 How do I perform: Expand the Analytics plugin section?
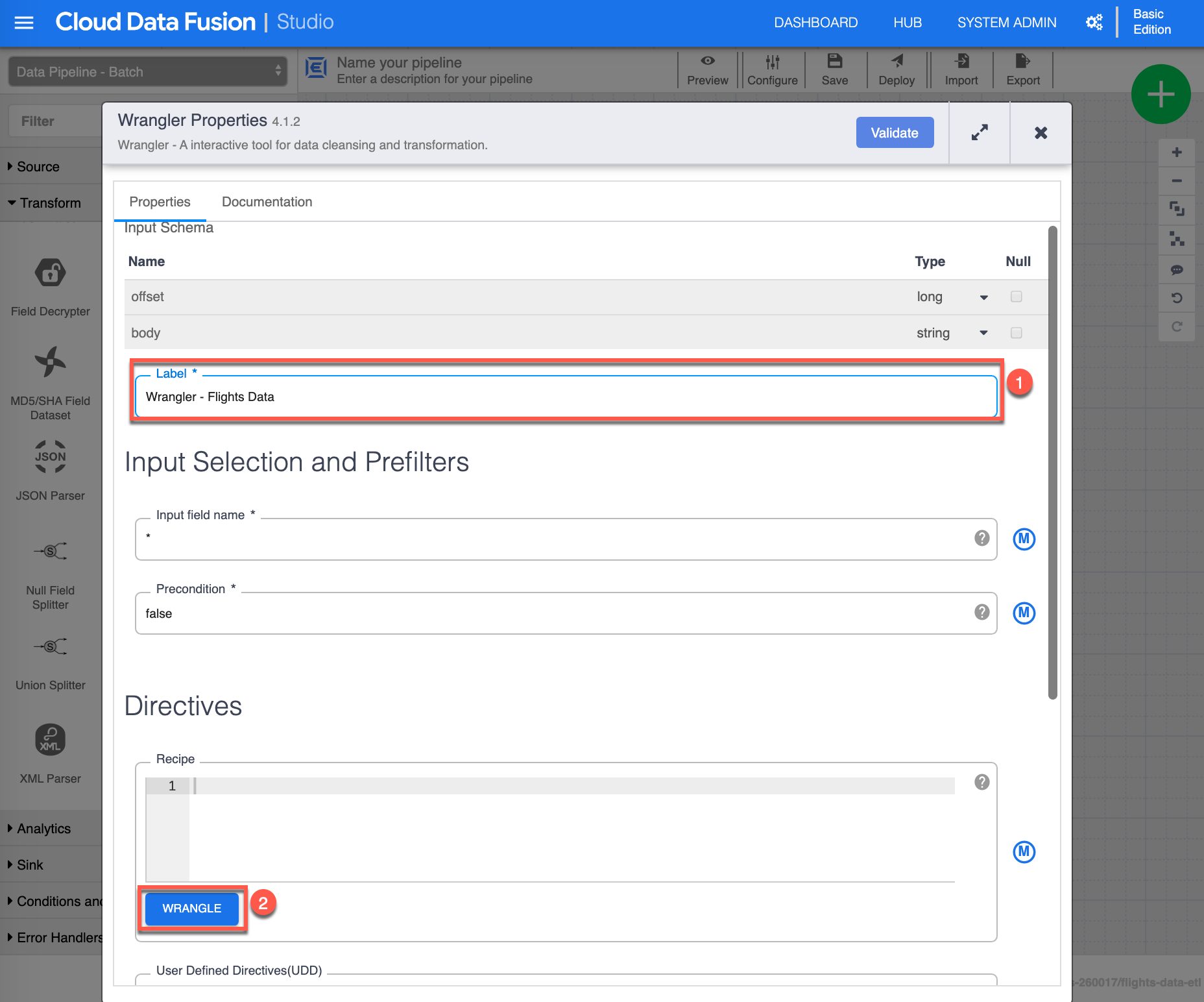[43, 829]
